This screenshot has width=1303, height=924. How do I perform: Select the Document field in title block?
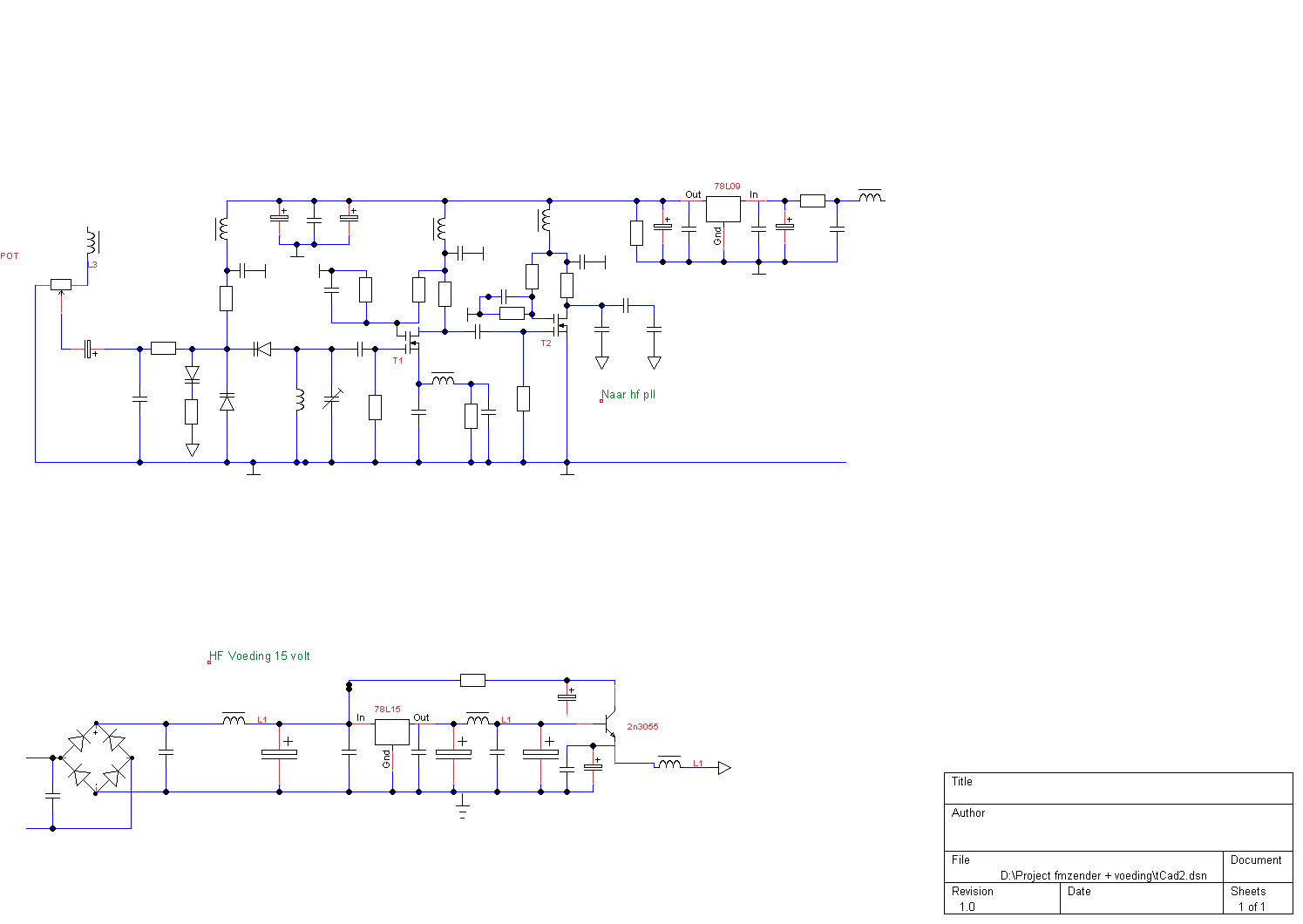pyautogui.click(x=1257, y=866)
